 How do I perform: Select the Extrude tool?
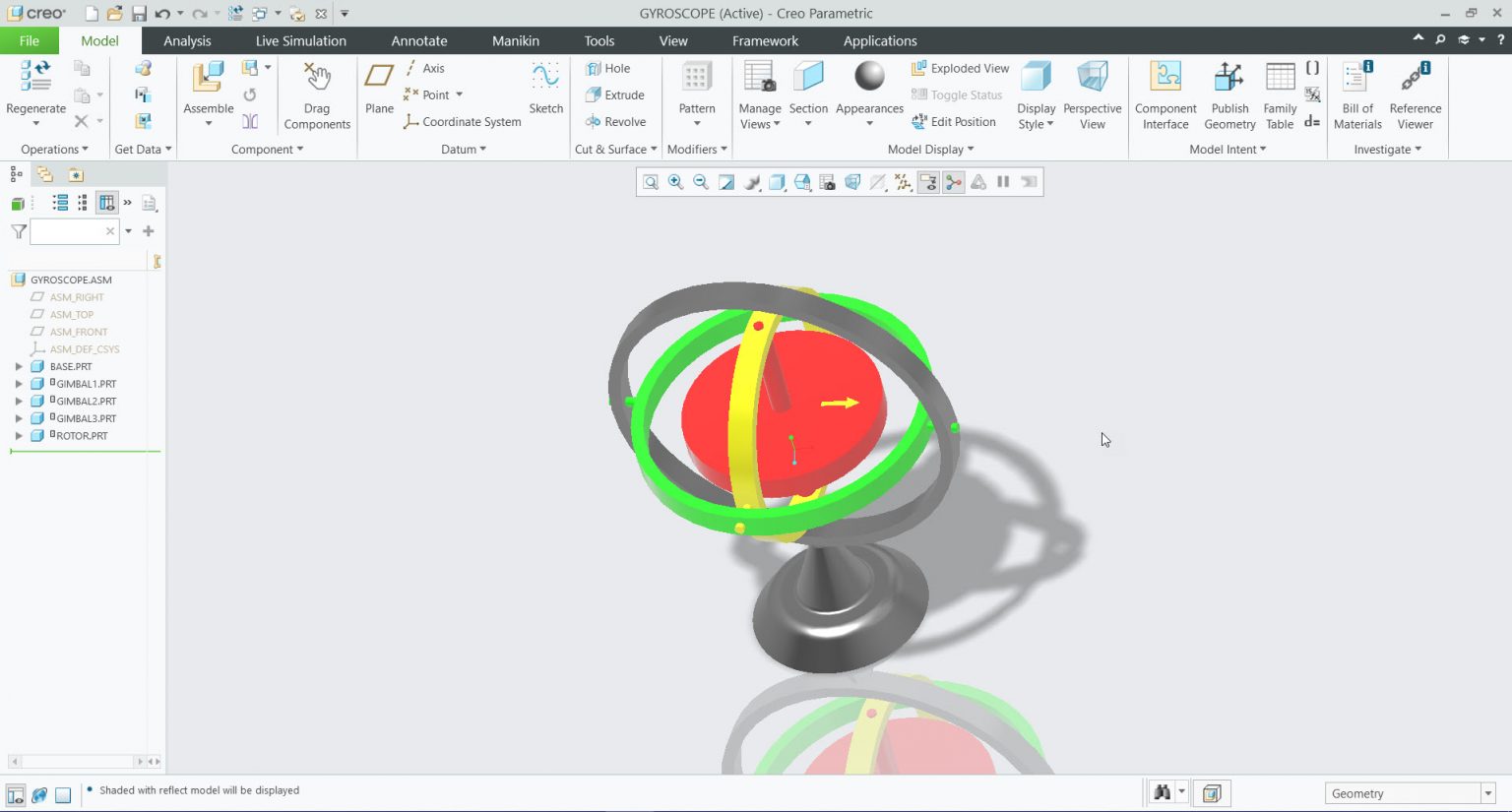[x=616, y=94]
